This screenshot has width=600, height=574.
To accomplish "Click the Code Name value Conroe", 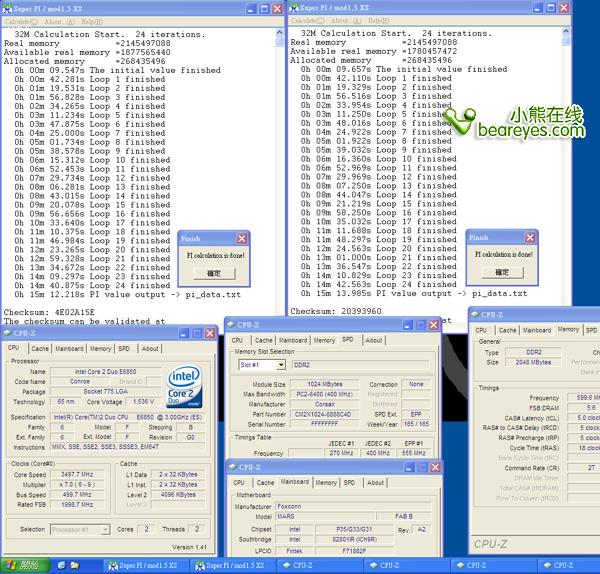I will click(x=80, y=382).
